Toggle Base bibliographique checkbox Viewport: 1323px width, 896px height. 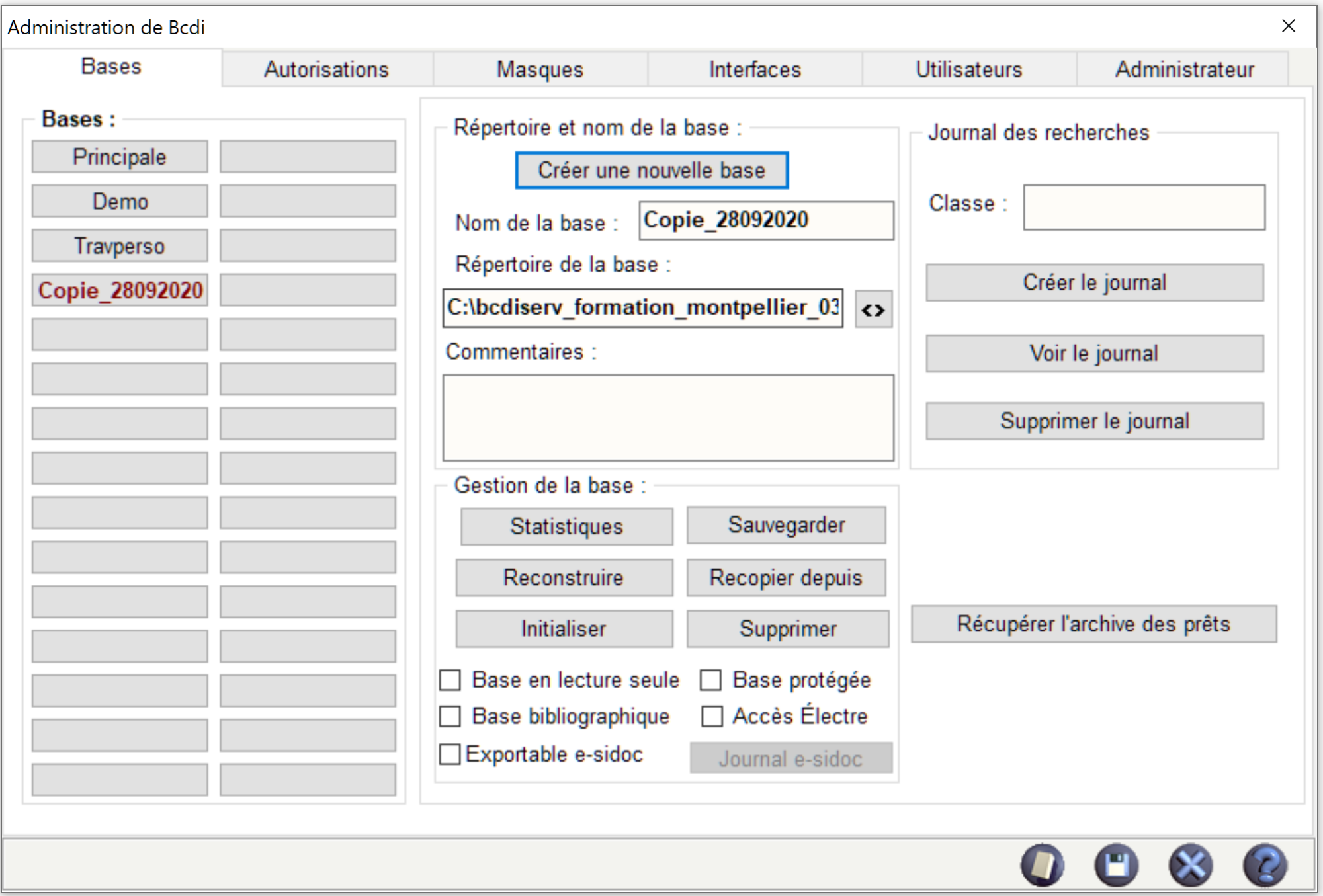click(x=450, y=716)
